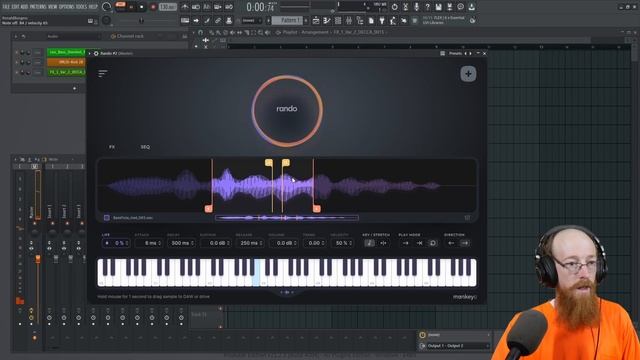Screen dimensions: 640x360
Task: Move the master mixer fader
Action: [38, 259]
